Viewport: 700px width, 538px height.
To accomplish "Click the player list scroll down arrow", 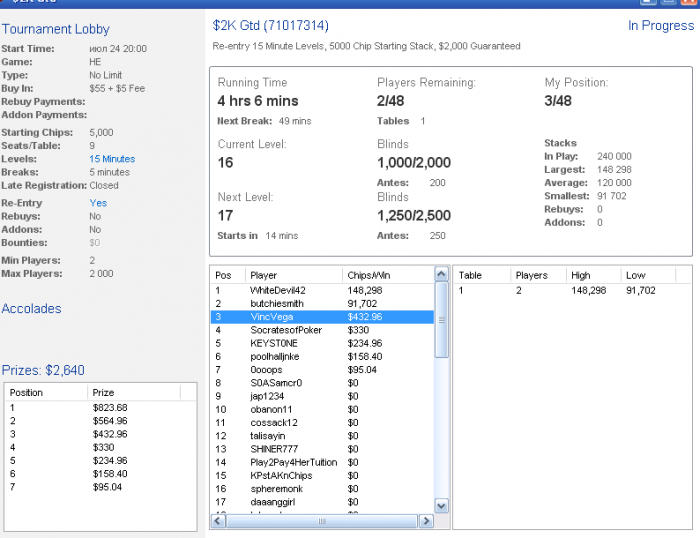I will tap(441, 506).
